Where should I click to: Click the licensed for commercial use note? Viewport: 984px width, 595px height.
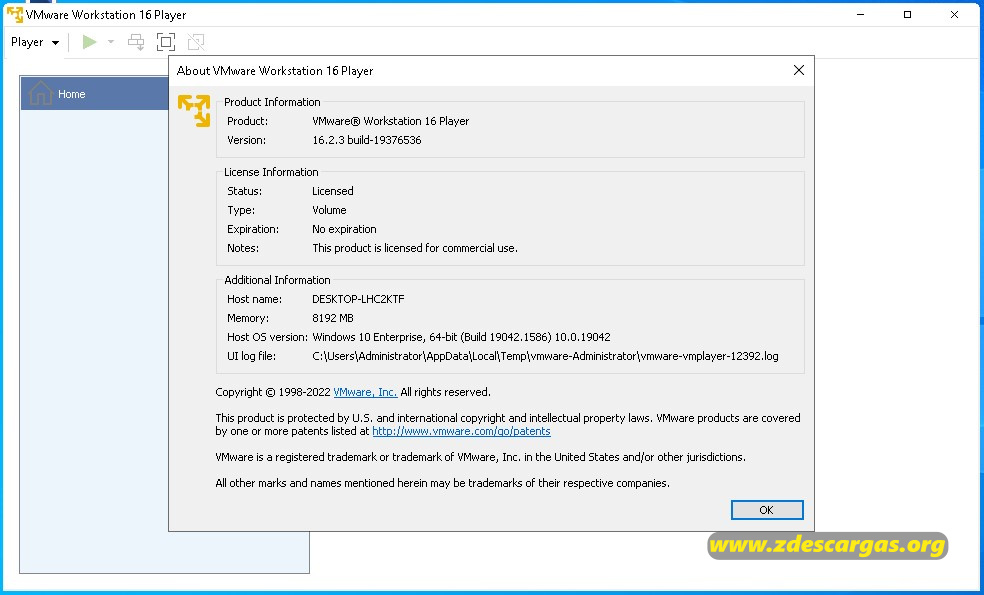pos(415,248)
